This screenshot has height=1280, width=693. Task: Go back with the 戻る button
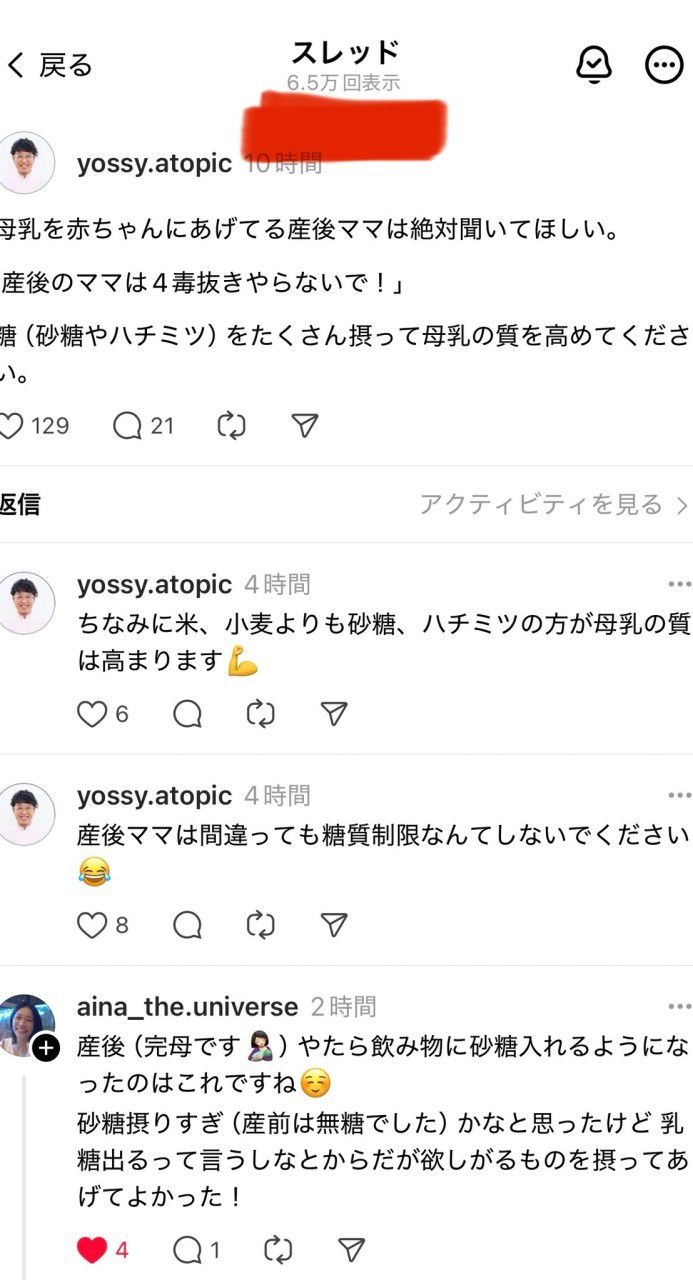50,66
